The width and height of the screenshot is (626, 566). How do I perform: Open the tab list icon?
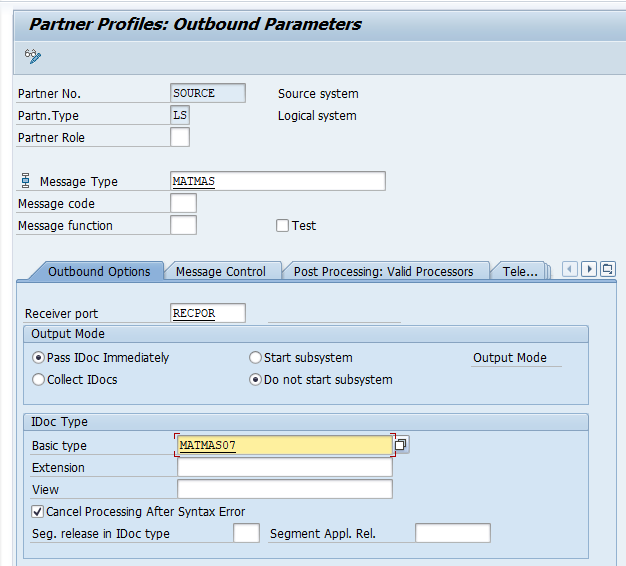pos(607,269)
